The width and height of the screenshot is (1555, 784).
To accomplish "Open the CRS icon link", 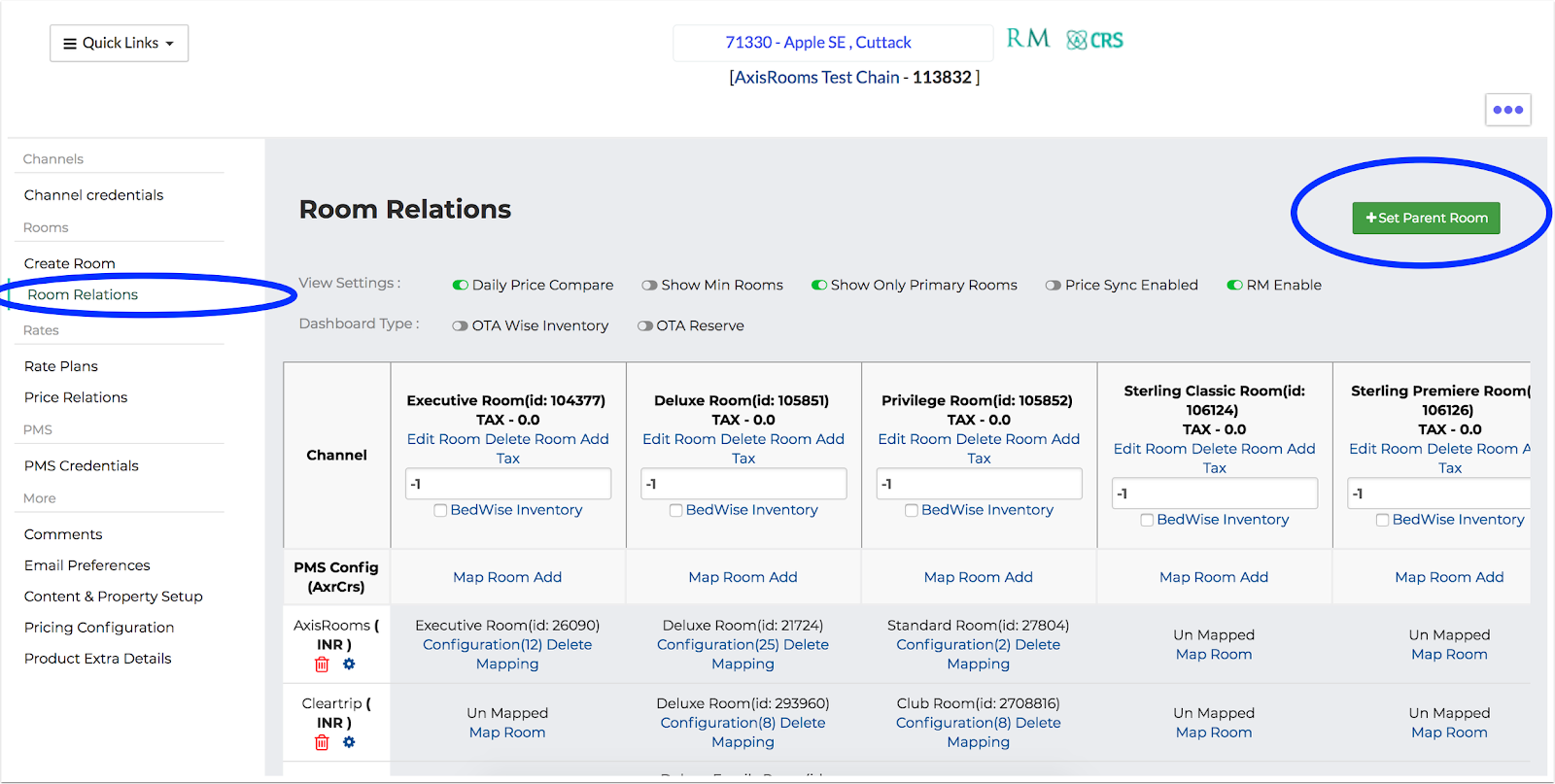I will pos(1094,40).
